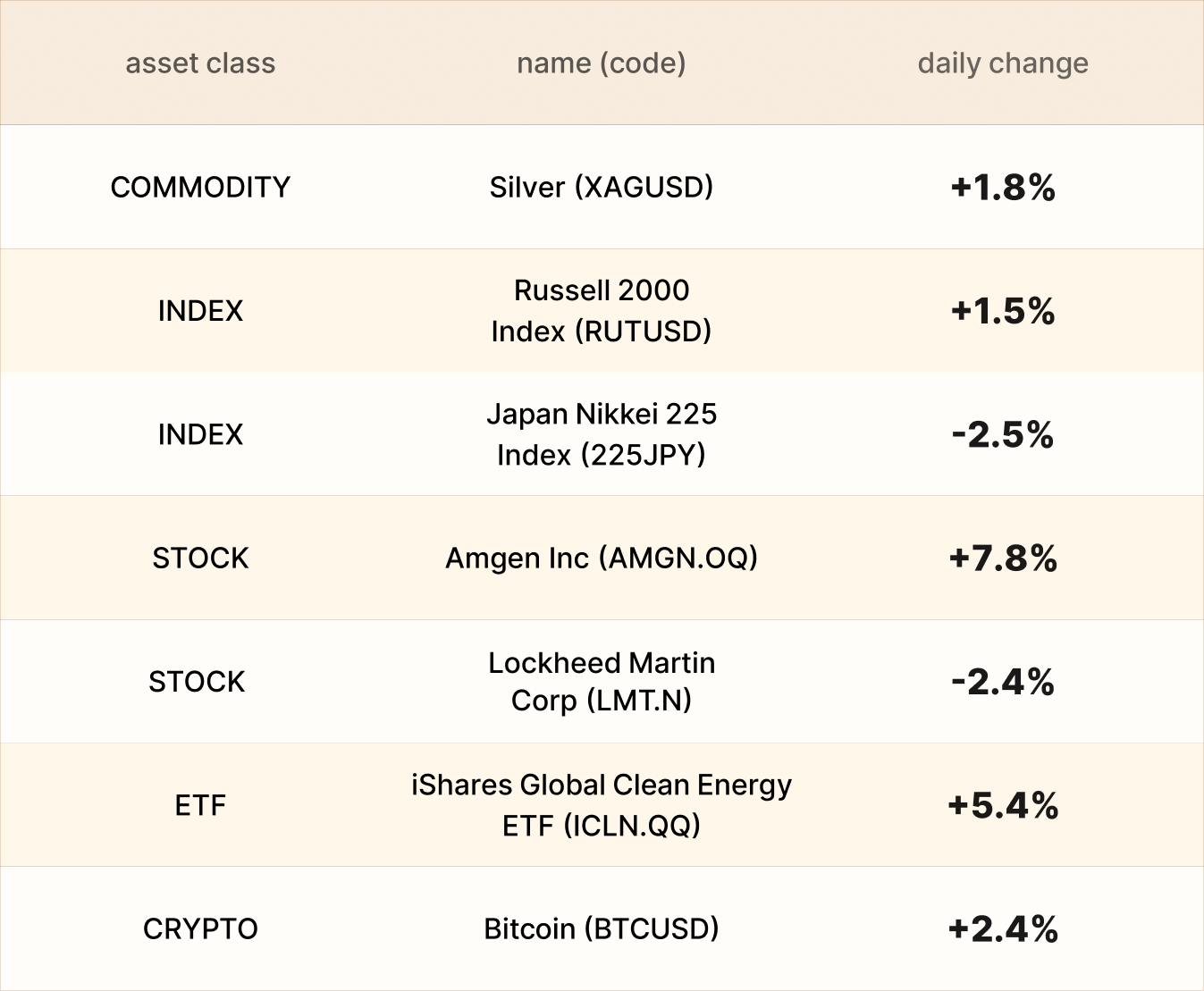Image resolution: width=1204 pixels, height=991 pixels.
Task: Select the +1.5% daily change value
Action: (x=1003, y=310)
